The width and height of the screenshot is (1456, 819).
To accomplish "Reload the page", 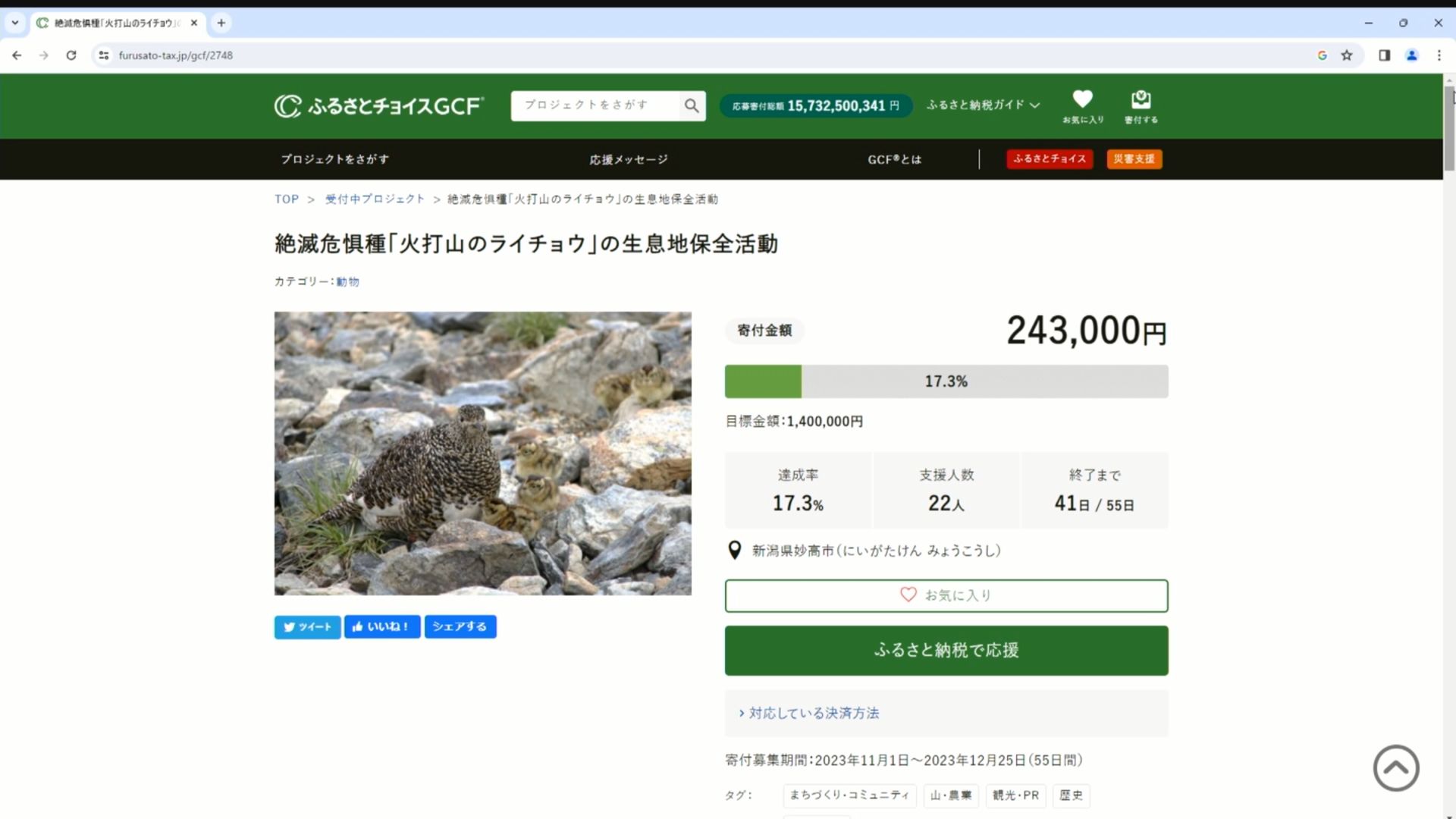I will [x=71, y=55].
